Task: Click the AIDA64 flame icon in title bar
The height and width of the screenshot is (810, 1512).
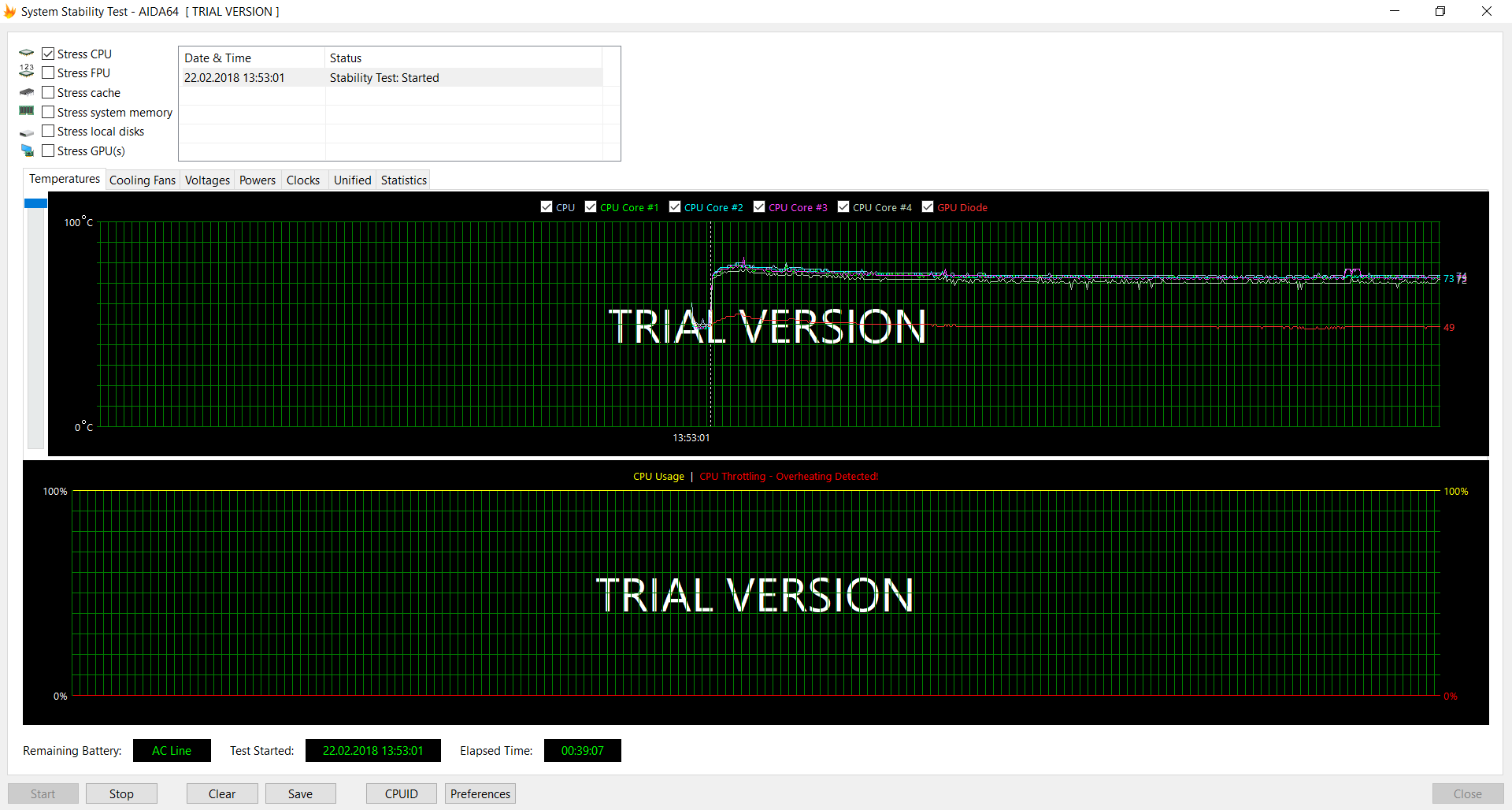Action: (x=9, y=11)
